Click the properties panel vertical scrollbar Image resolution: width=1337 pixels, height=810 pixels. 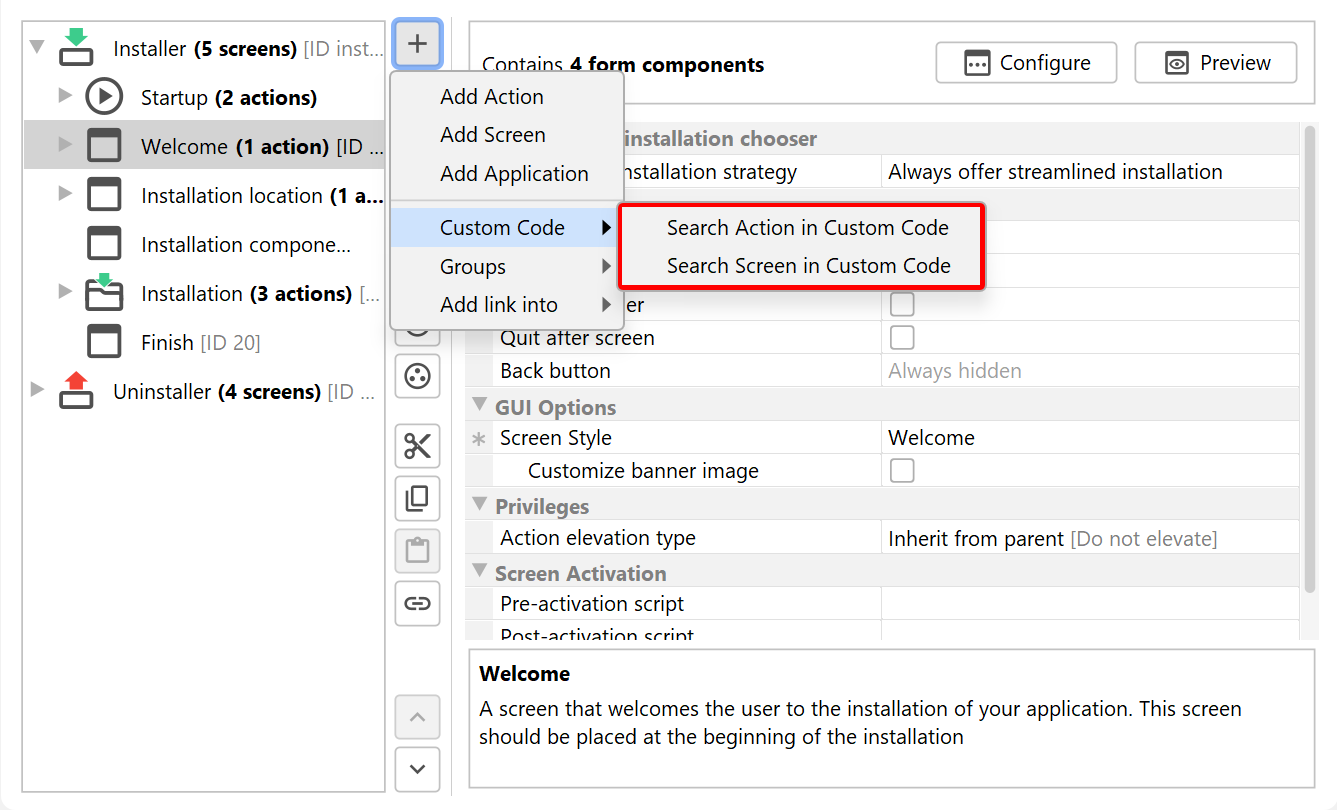pos(1308,360)
